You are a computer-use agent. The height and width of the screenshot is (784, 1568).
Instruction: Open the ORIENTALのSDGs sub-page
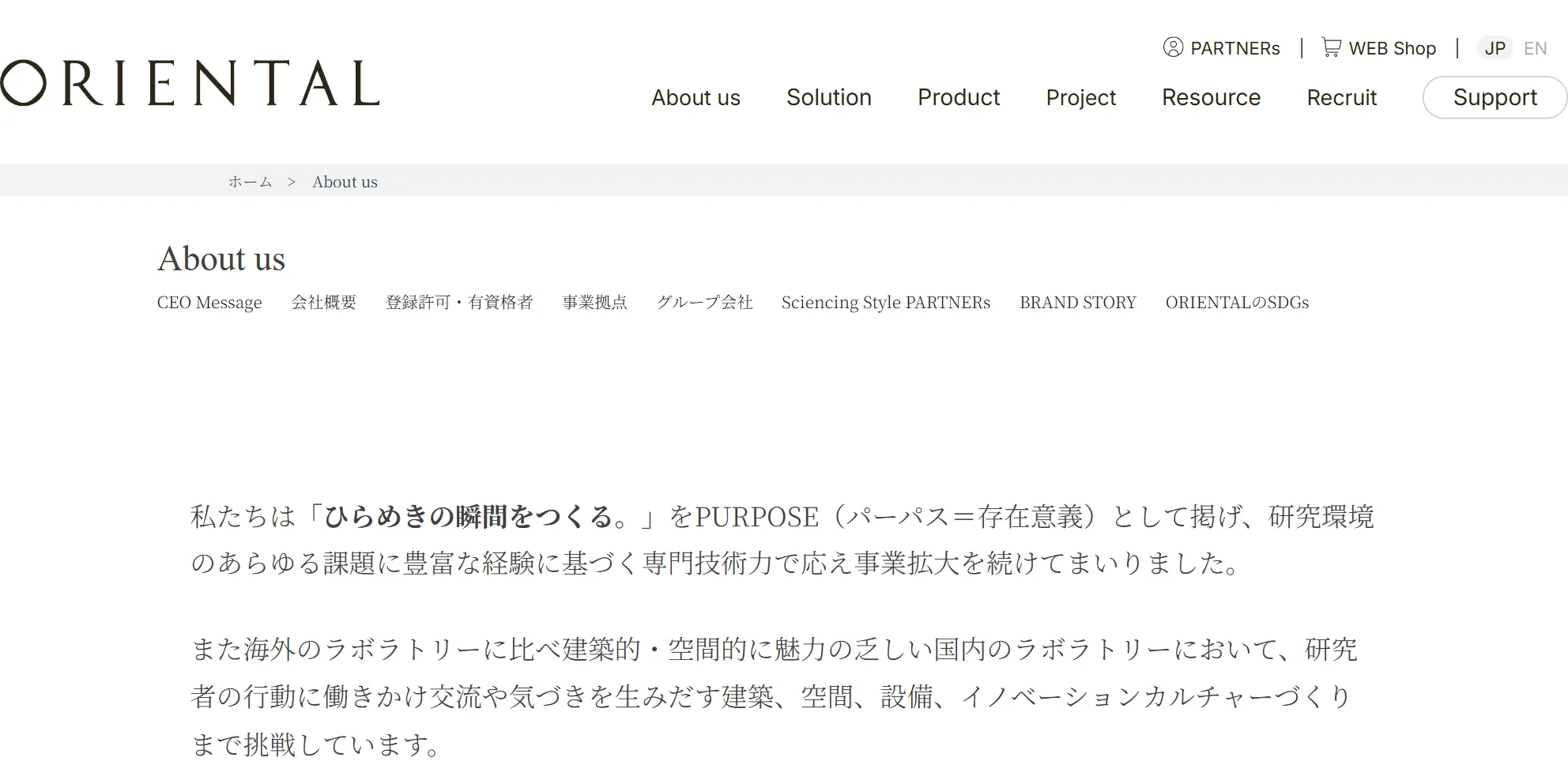tap(1237, 303)
